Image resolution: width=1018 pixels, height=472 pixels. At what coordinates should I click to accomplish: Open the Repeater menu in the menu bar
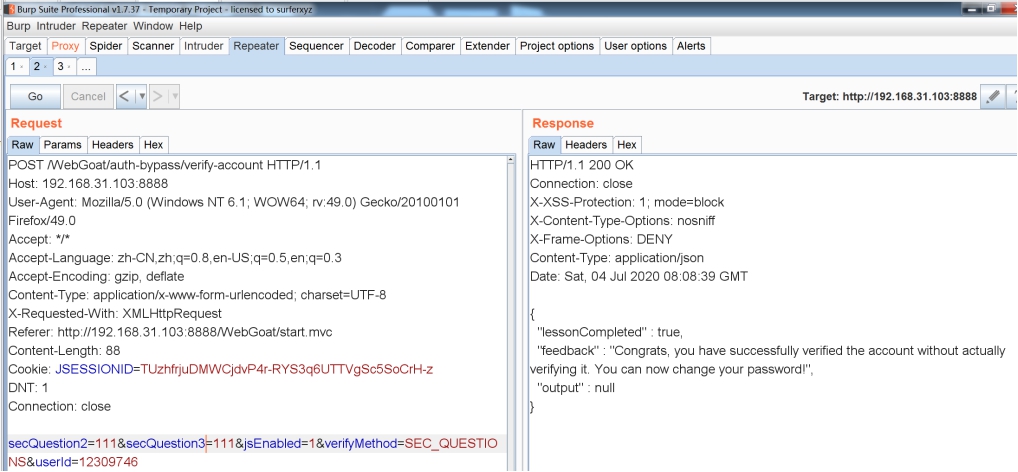[x=104, y=26]
